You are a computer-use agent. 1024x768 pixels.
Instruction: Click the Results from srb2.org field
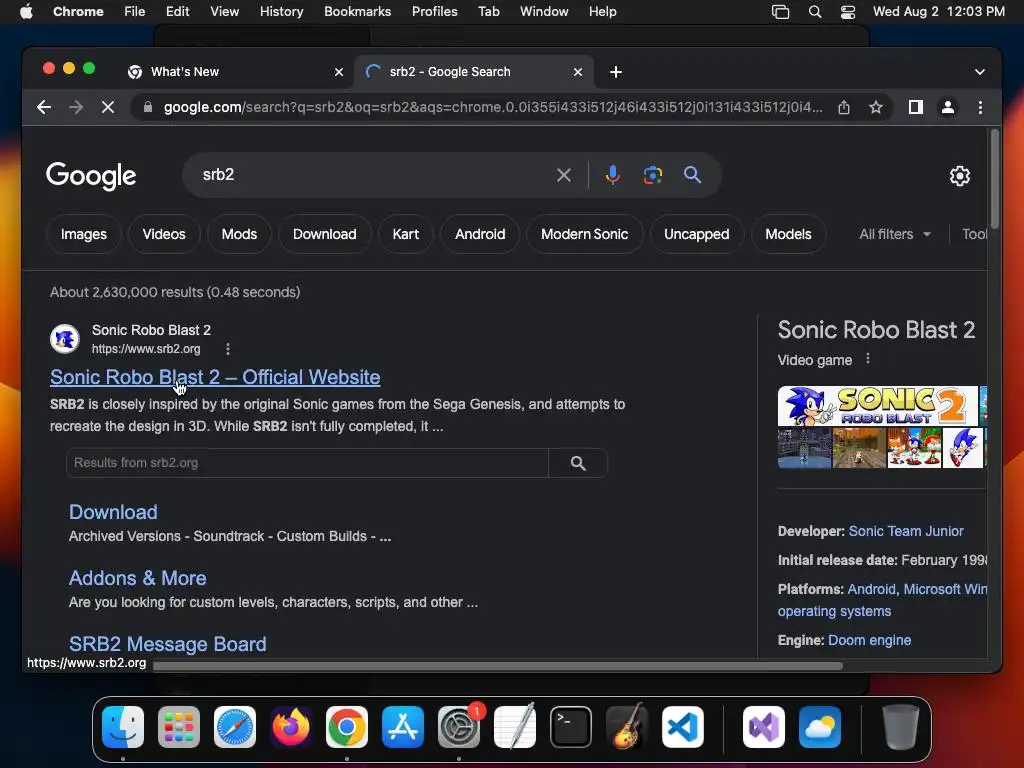[307, 463]
